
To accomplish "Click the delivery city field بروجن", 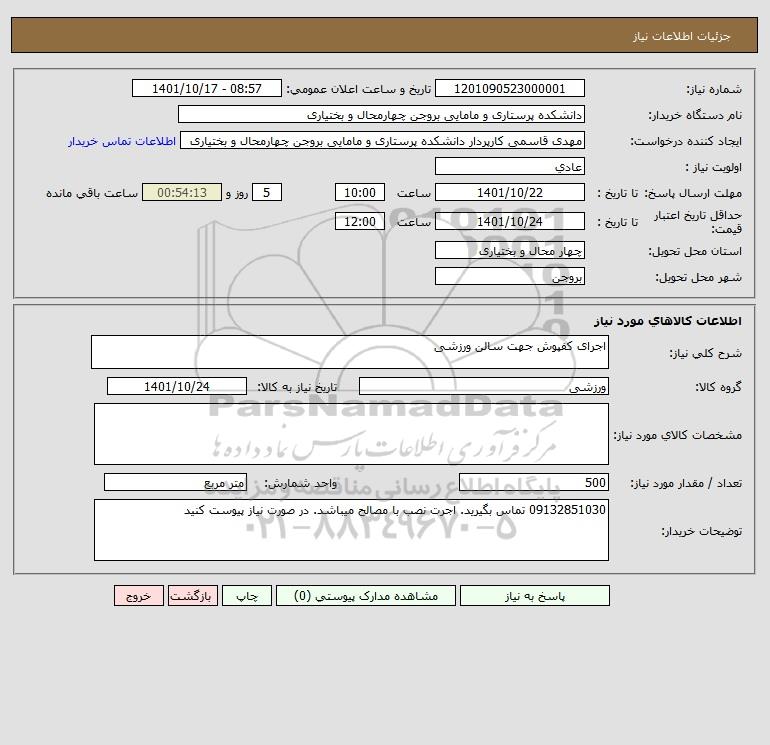I will click(510, 276).
